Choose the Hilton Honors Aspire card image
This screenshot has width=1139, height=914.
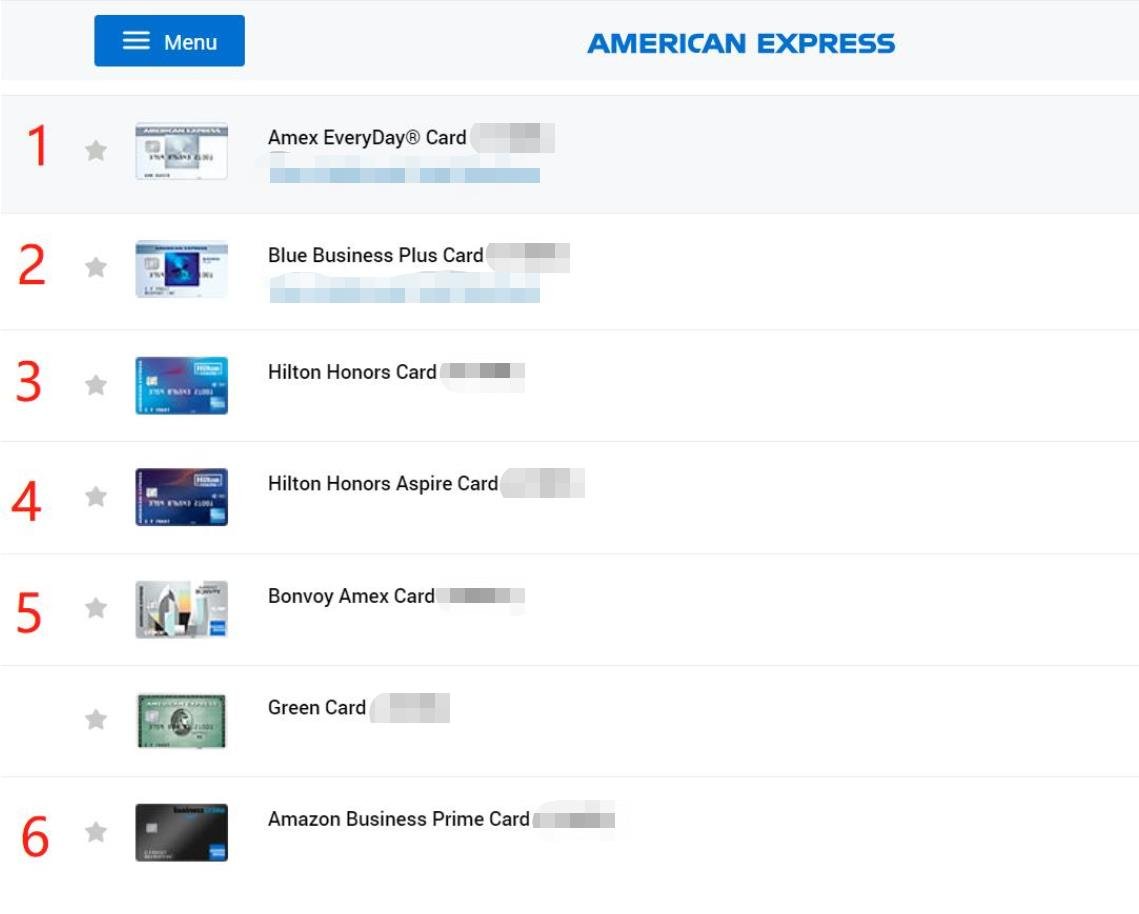pos(182,497)
